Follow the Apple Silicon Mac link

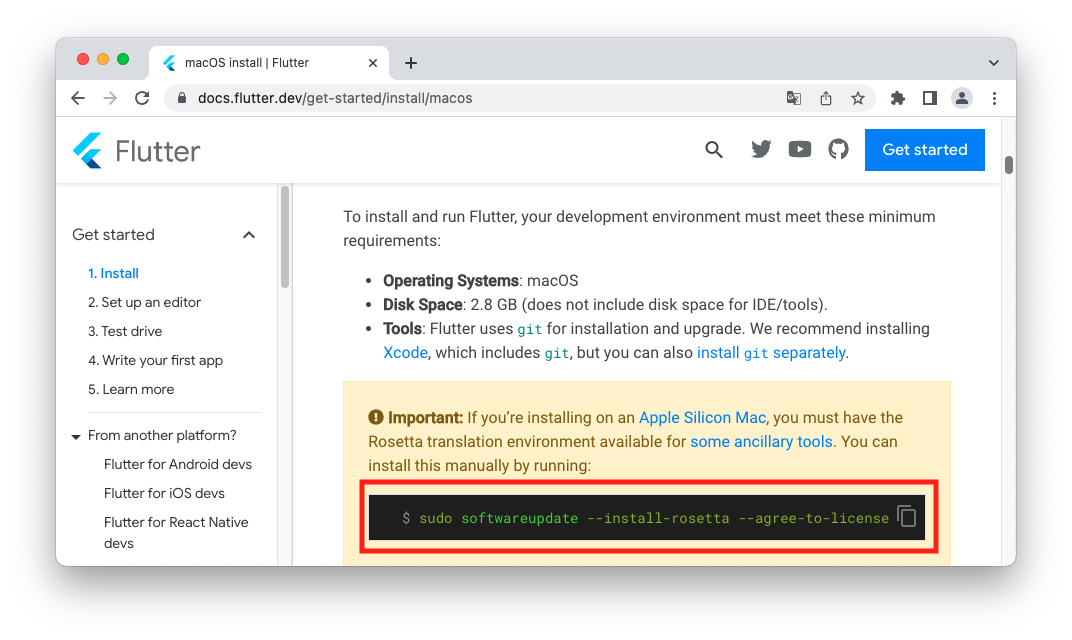pyautogui.click(x=702, y=418)
